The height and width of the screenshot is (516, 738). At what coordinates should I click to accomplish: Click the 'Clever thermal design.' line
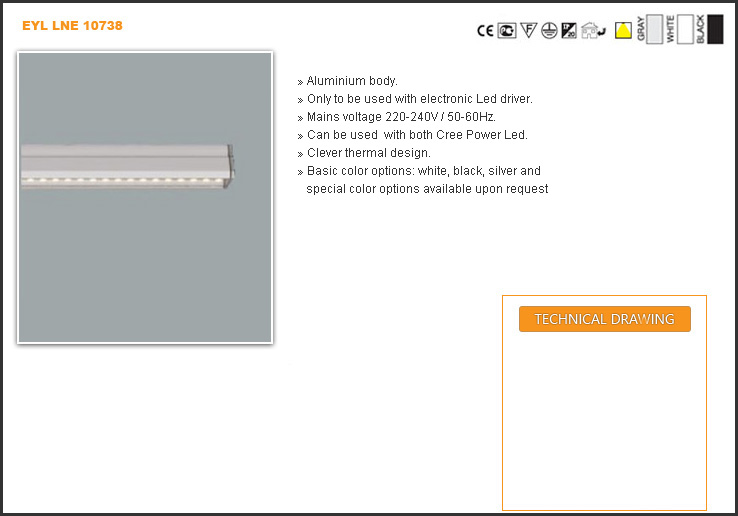coord(369,153)
